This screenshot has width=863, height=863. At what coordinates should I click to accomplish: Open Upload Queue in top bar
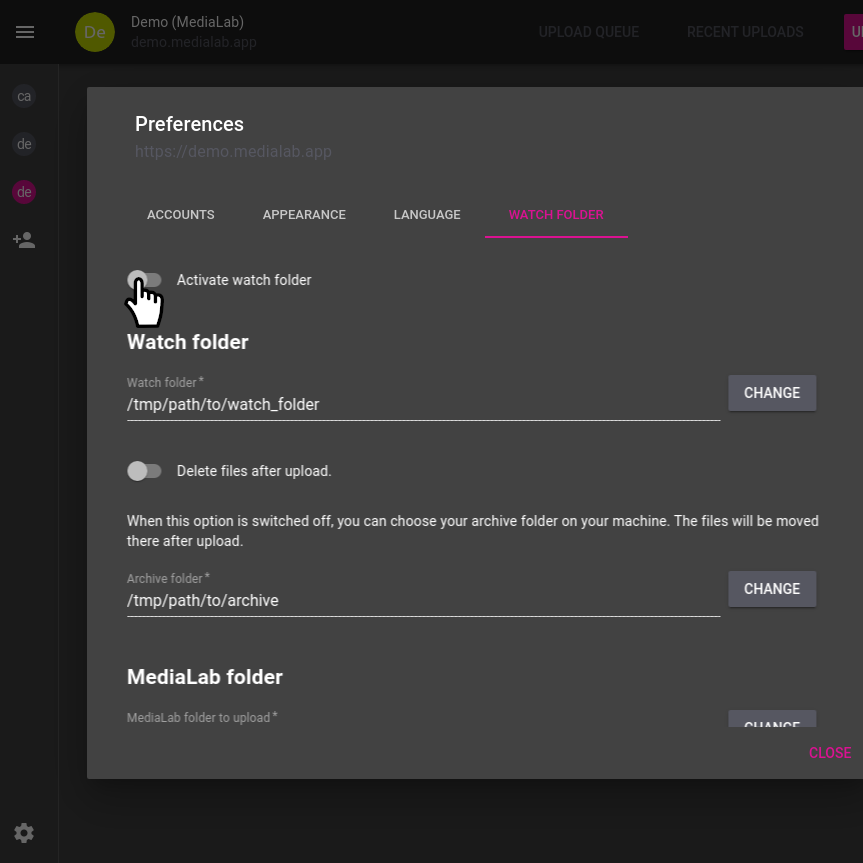coord(588,32)
